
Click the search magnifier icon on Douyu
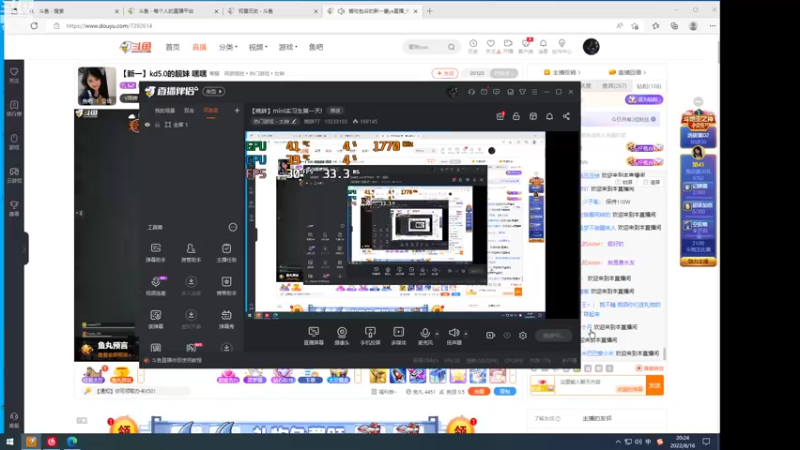pos(452,47)
